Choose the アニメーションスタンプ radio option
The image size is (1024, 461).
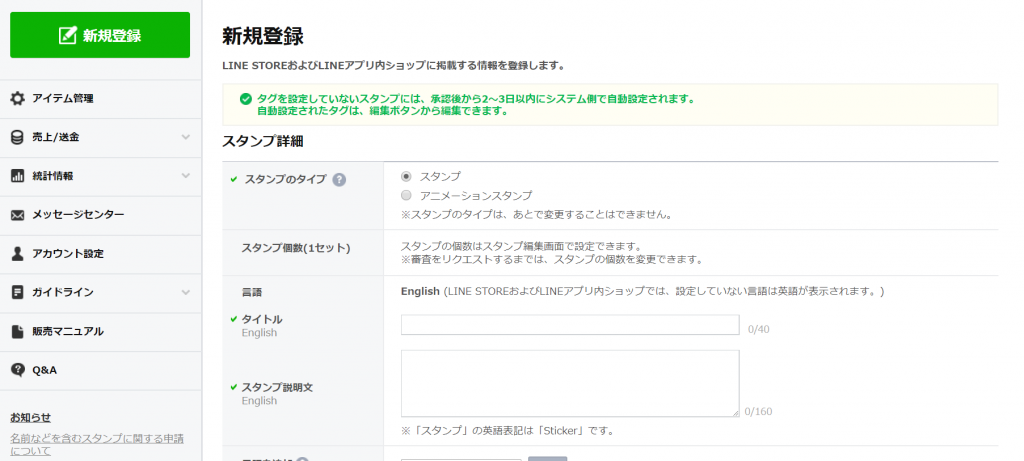[x=406, y=196]
